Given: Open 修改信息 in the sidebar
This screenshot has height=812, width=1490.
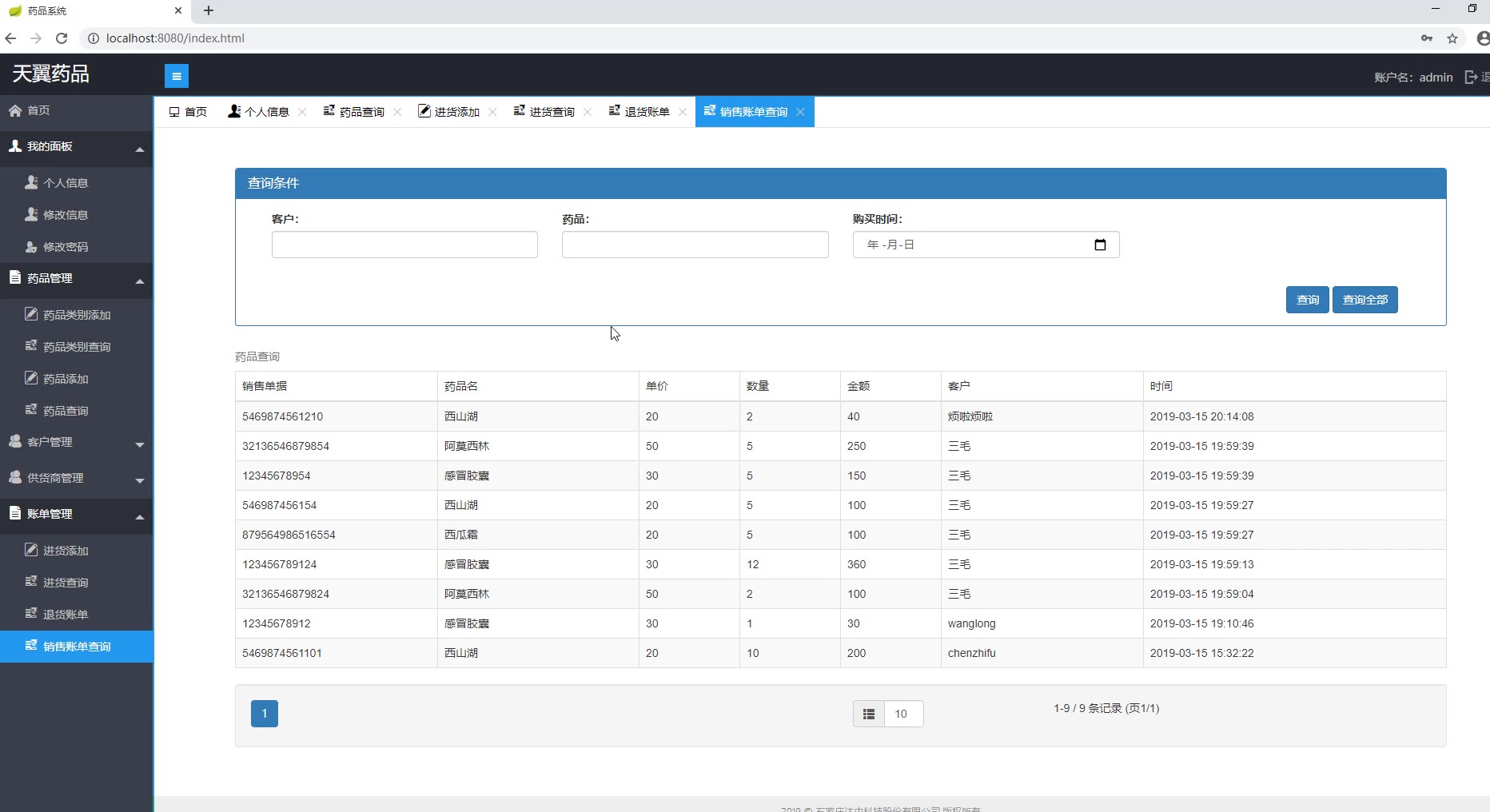Looking at the screenshot, I should click(76, 215).
